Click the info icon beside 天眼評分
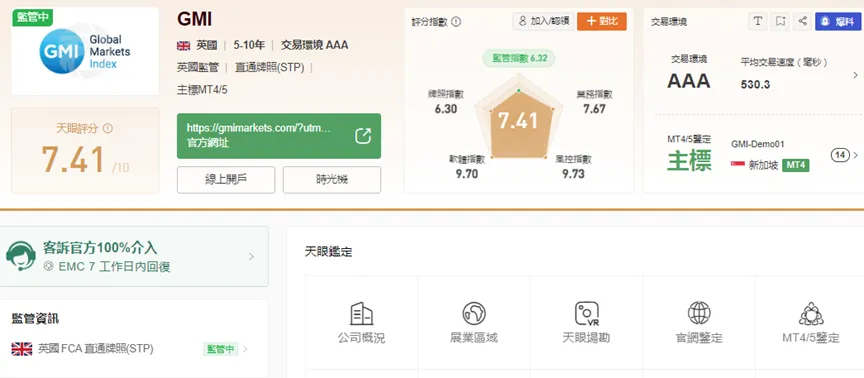 tap(108, 128)
